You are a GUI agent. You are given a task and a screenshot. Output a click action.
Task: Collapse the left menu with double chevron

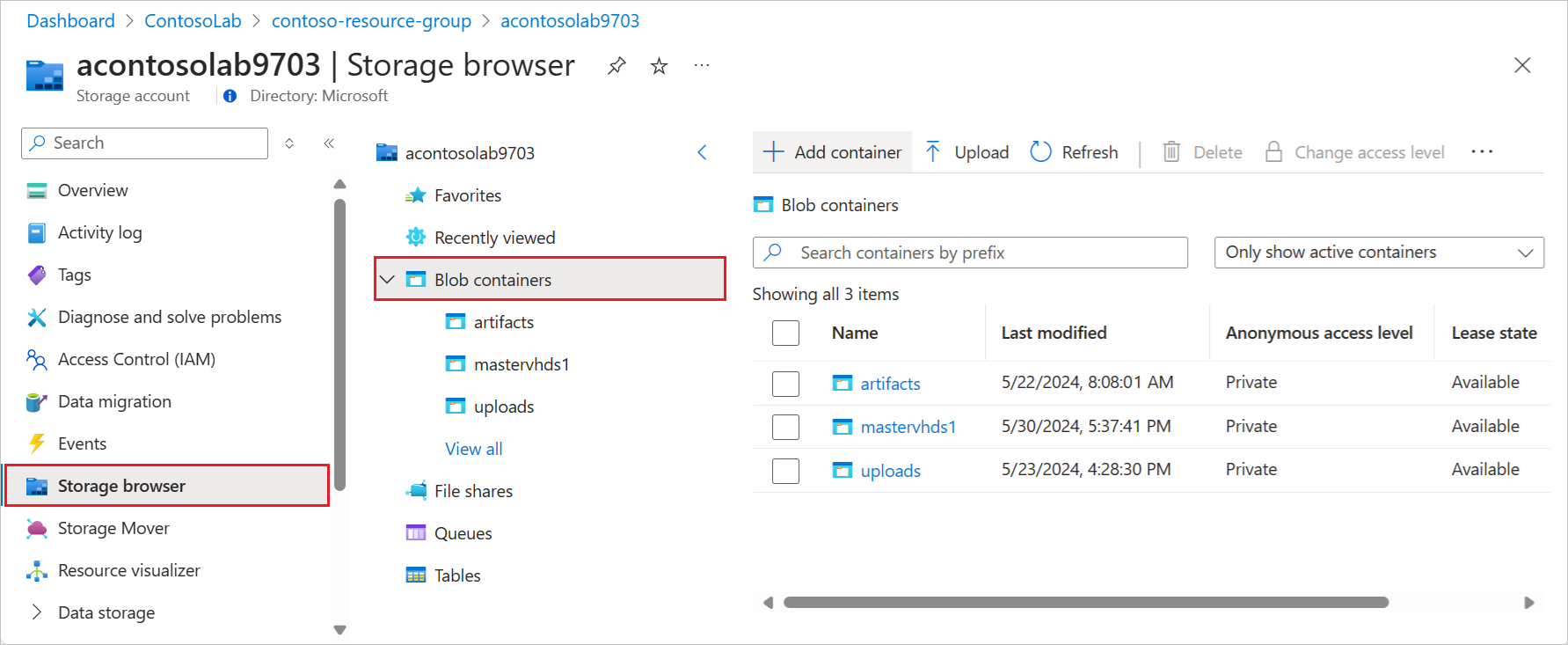click(329, 143)
